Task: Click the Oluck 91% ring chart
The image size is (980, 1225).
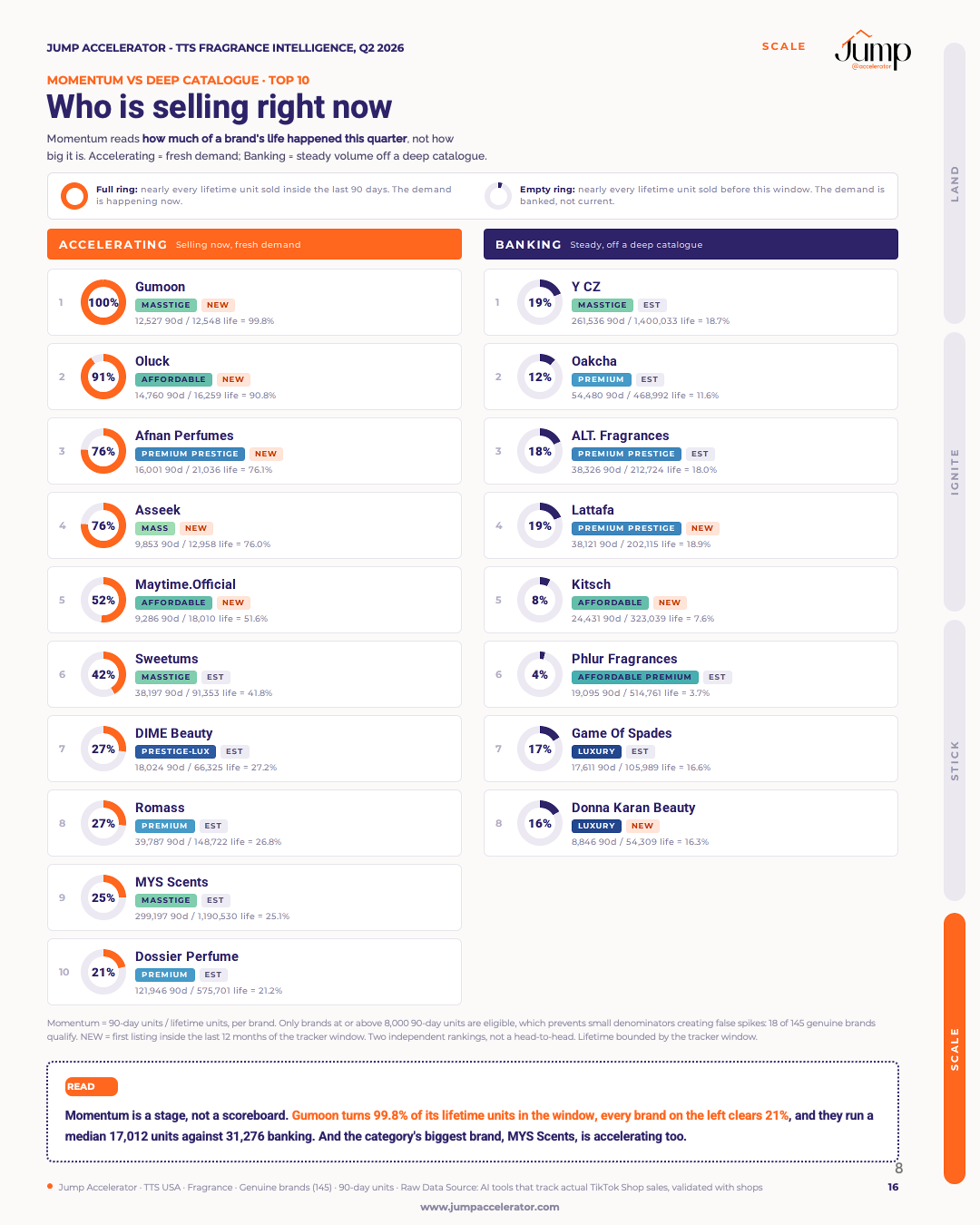Action: 103,377
